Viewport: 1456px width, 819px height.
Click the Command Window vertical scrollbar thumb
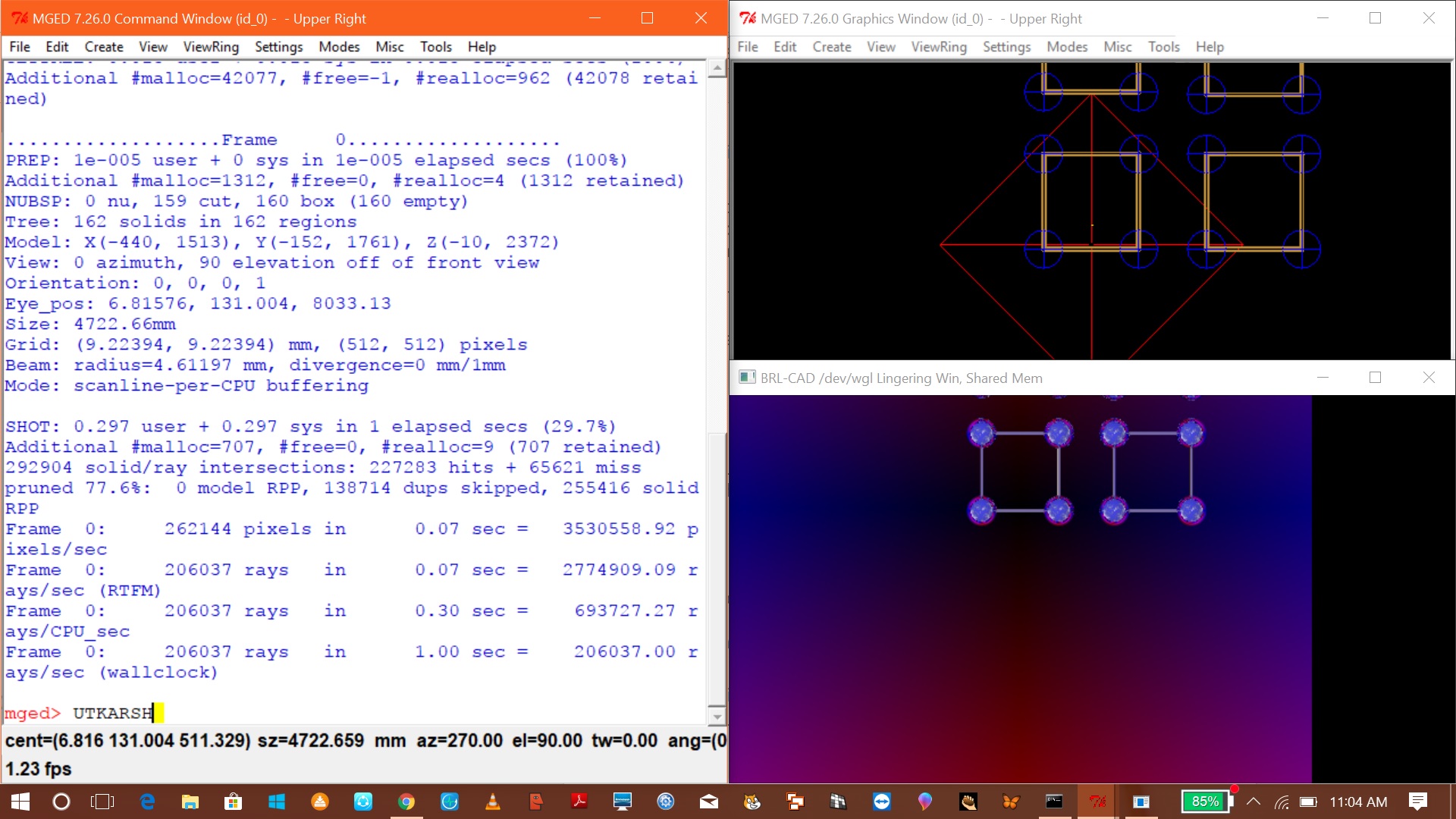(717, 569)
